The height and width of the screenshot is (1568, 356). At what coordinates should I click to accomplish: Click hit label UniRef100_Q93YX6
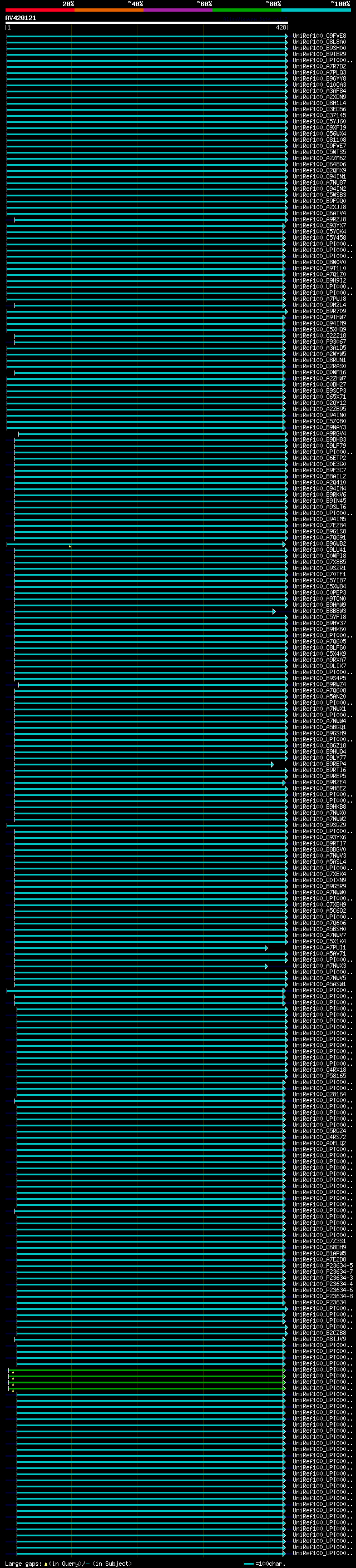pos(319,838)
